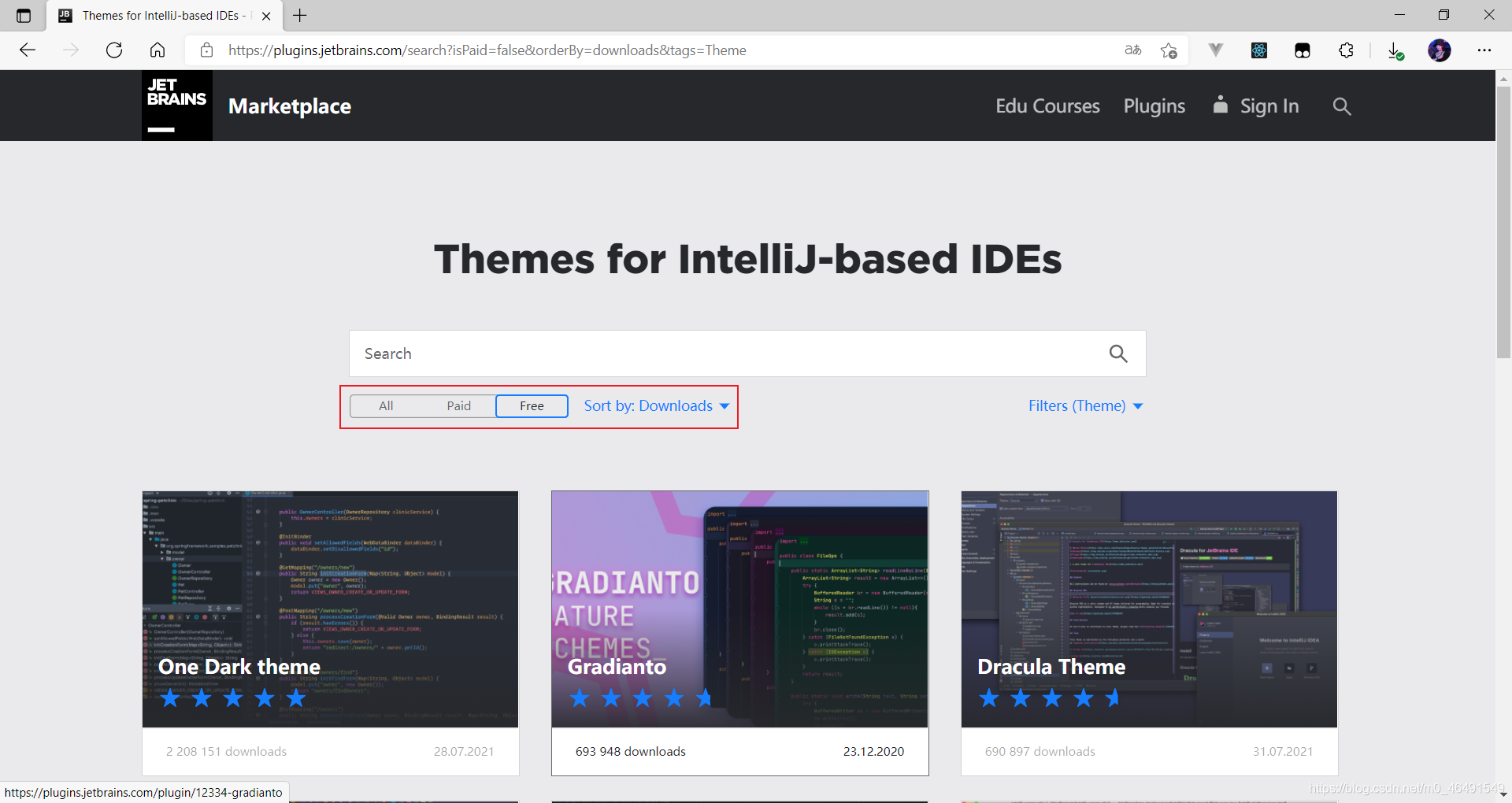This screenshot has width=1512, height=803.
Task: Go to the browser home page
Action: pyautogui.click(x=157, y=50)
